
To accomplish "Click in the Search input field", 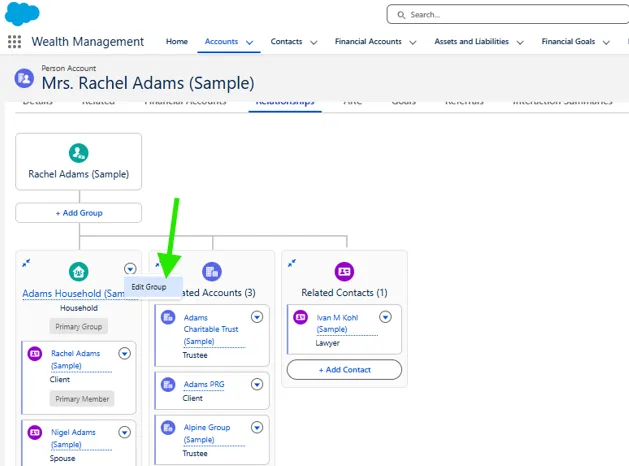I will click(x=510, y=14).
